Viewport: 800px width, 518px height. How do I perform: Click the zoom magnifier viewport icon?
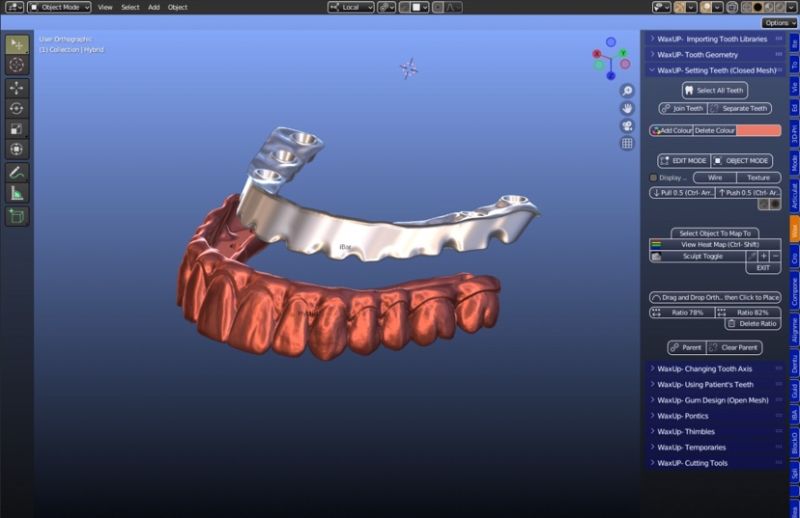point(627,91)
